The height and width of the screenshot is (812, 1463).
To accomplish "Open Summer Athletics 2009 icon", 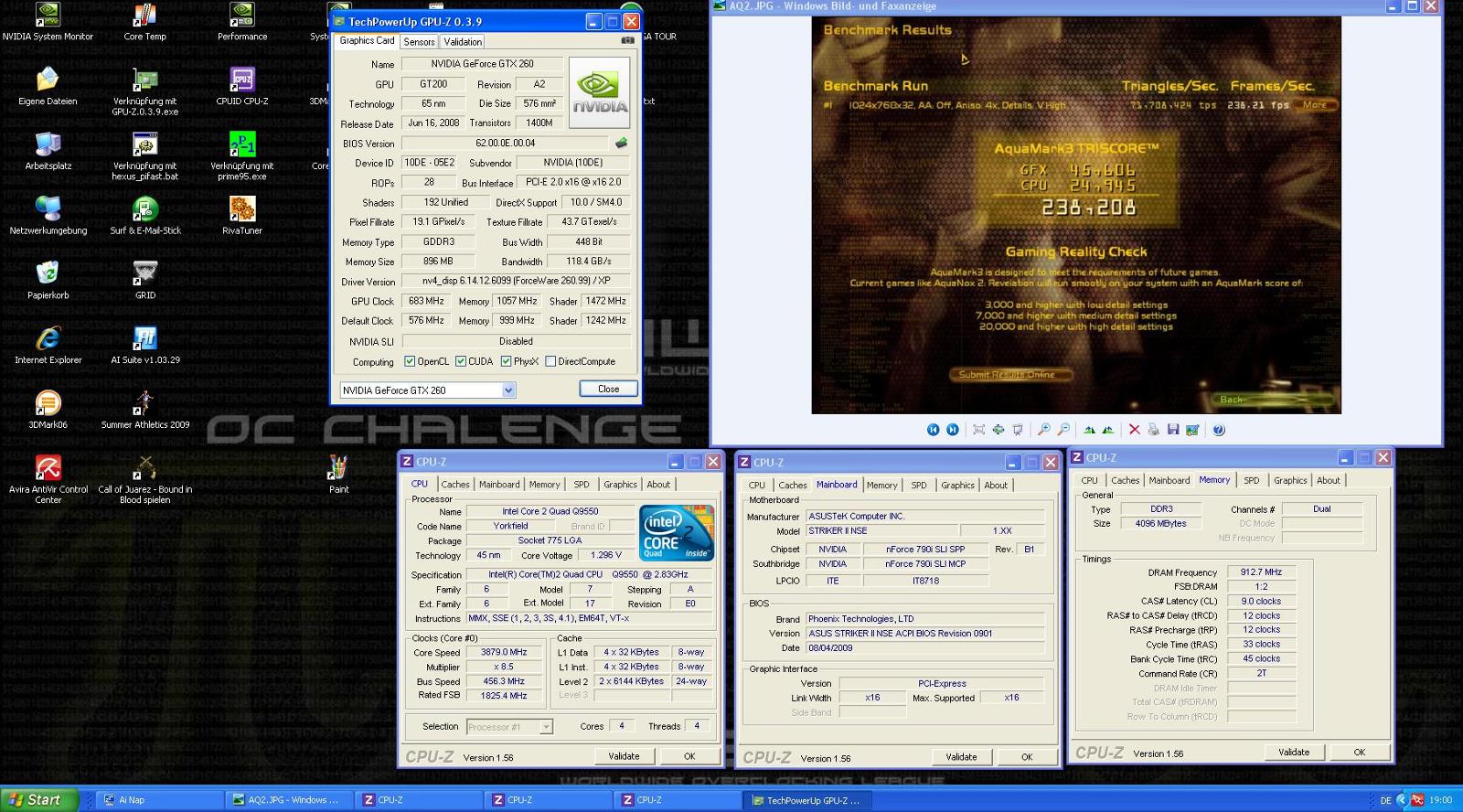I will coord(144,411).
